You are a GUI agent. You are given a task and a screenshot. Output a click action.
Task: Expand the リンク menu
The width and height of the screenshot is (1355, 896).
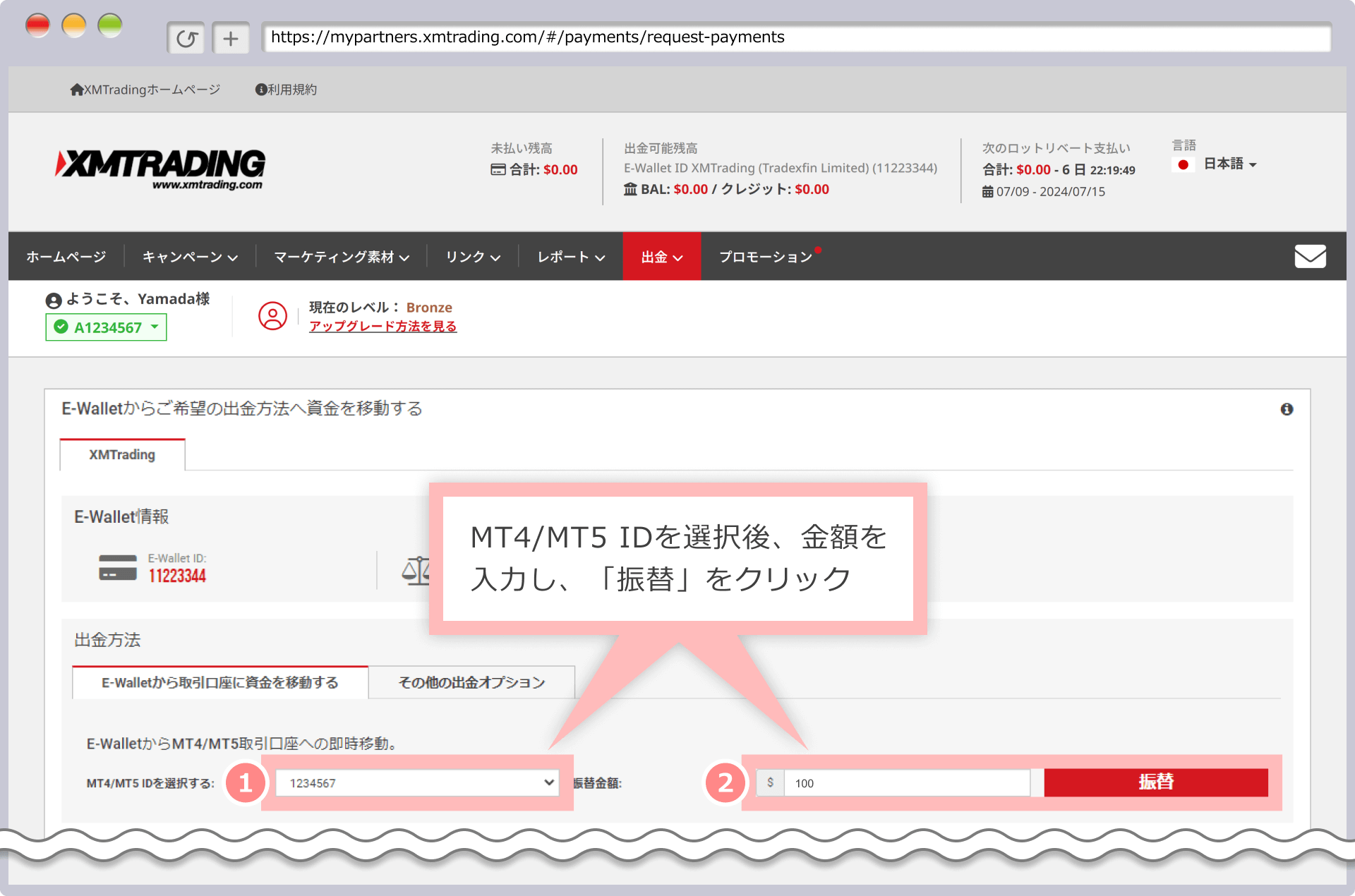tap(473, 257)
